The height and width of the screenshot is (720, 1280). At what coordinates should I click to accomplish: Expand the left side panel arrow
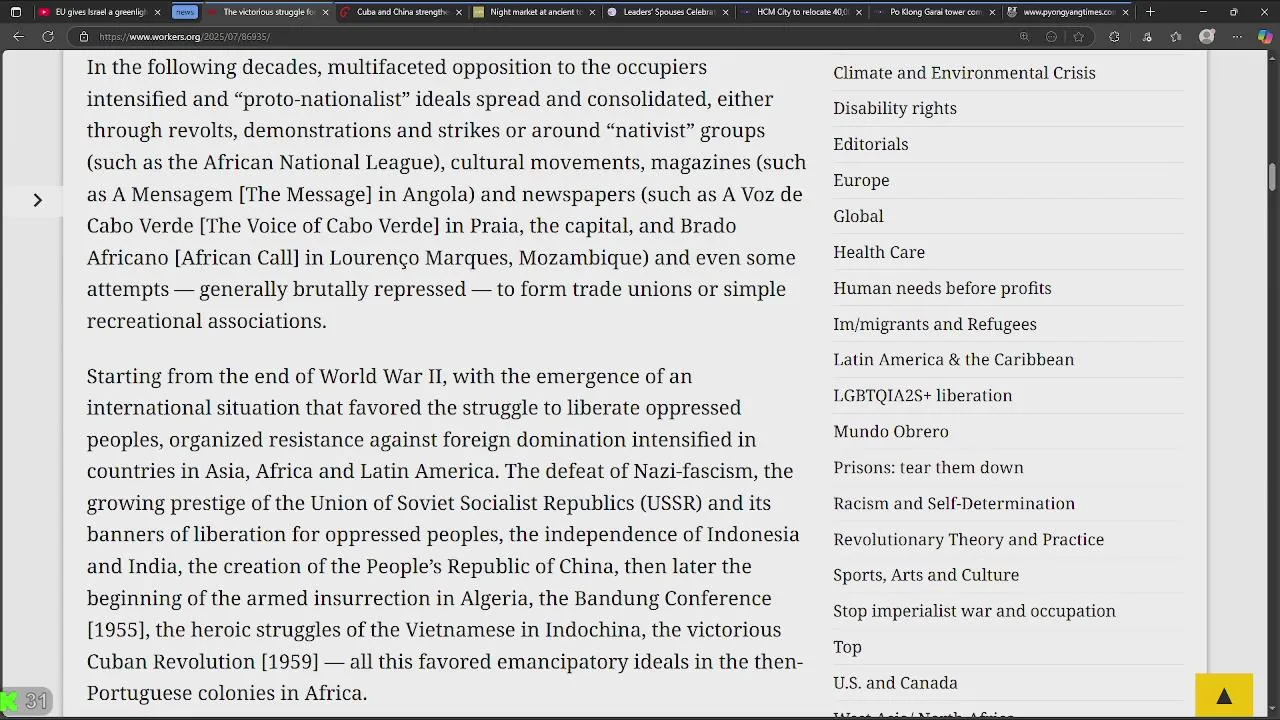point(37,200)
